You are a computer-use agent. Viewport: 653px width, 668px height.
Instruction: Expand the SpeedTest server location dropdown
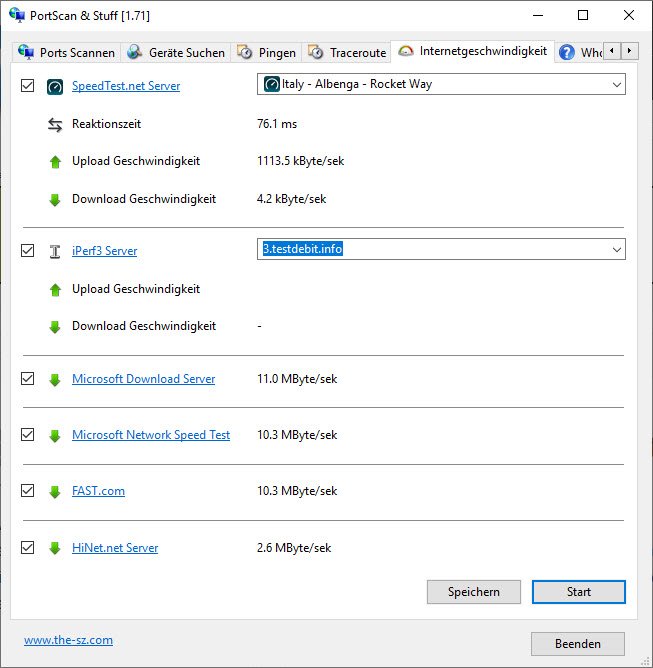click(x=616, y=85)
